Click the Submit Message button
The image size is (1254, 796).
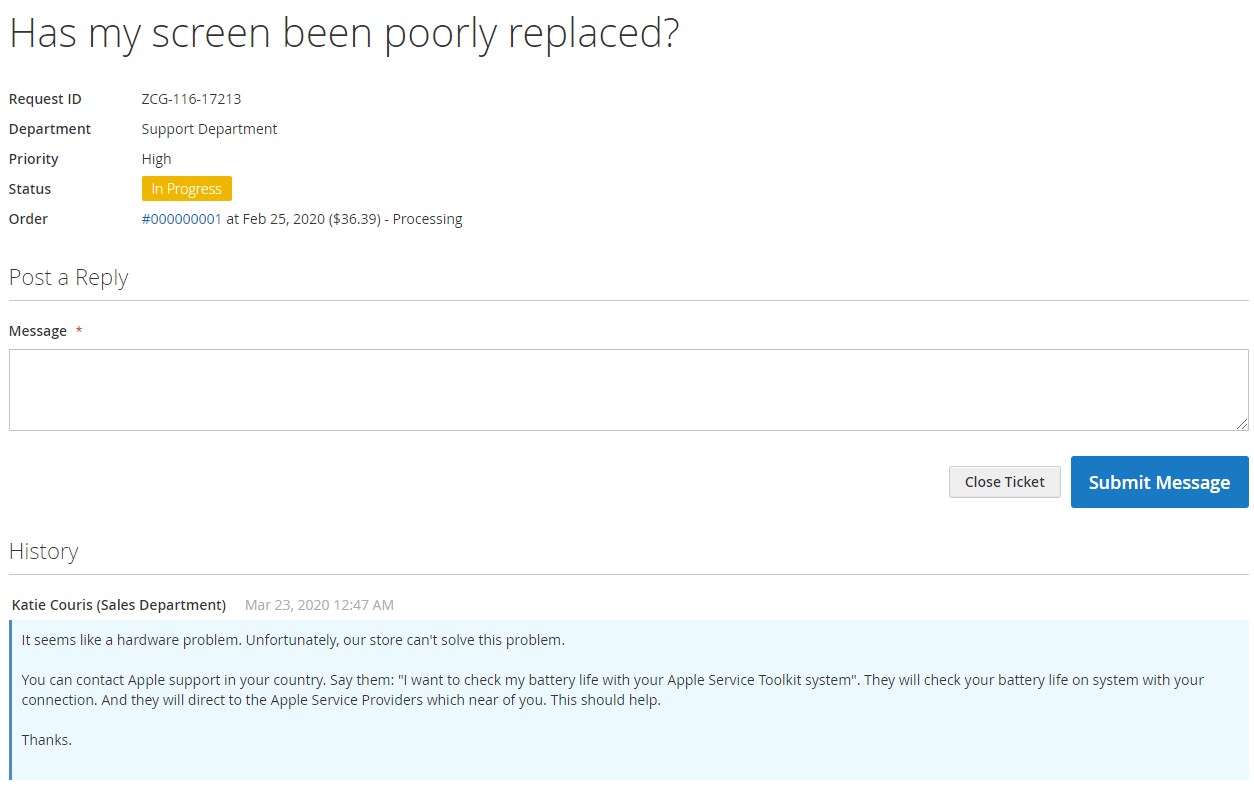(1159, 482)
